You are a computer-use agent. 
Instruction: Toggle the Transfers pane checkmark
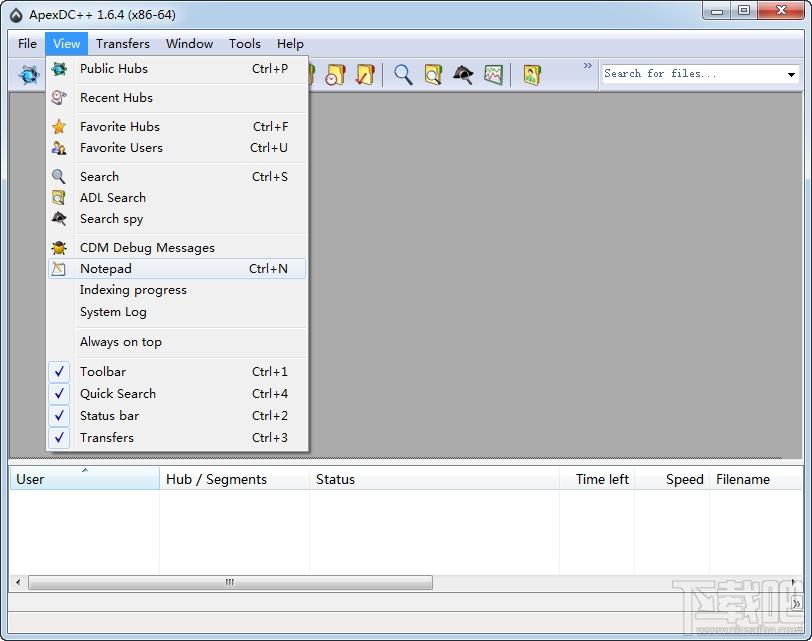(59, 438)
